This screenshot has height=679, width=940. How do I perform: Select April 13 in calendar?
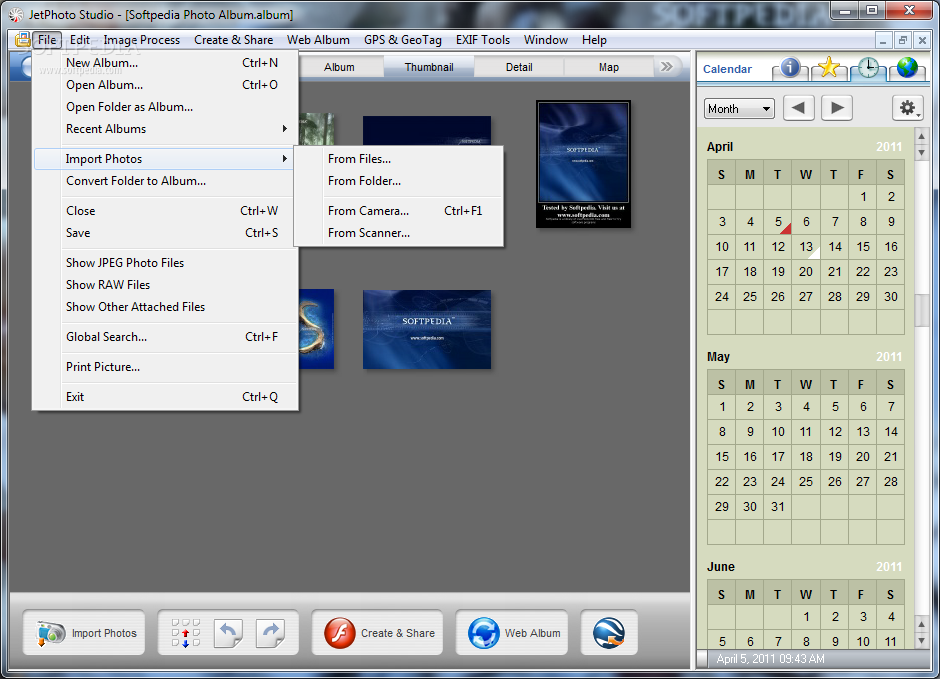[806, 247]
